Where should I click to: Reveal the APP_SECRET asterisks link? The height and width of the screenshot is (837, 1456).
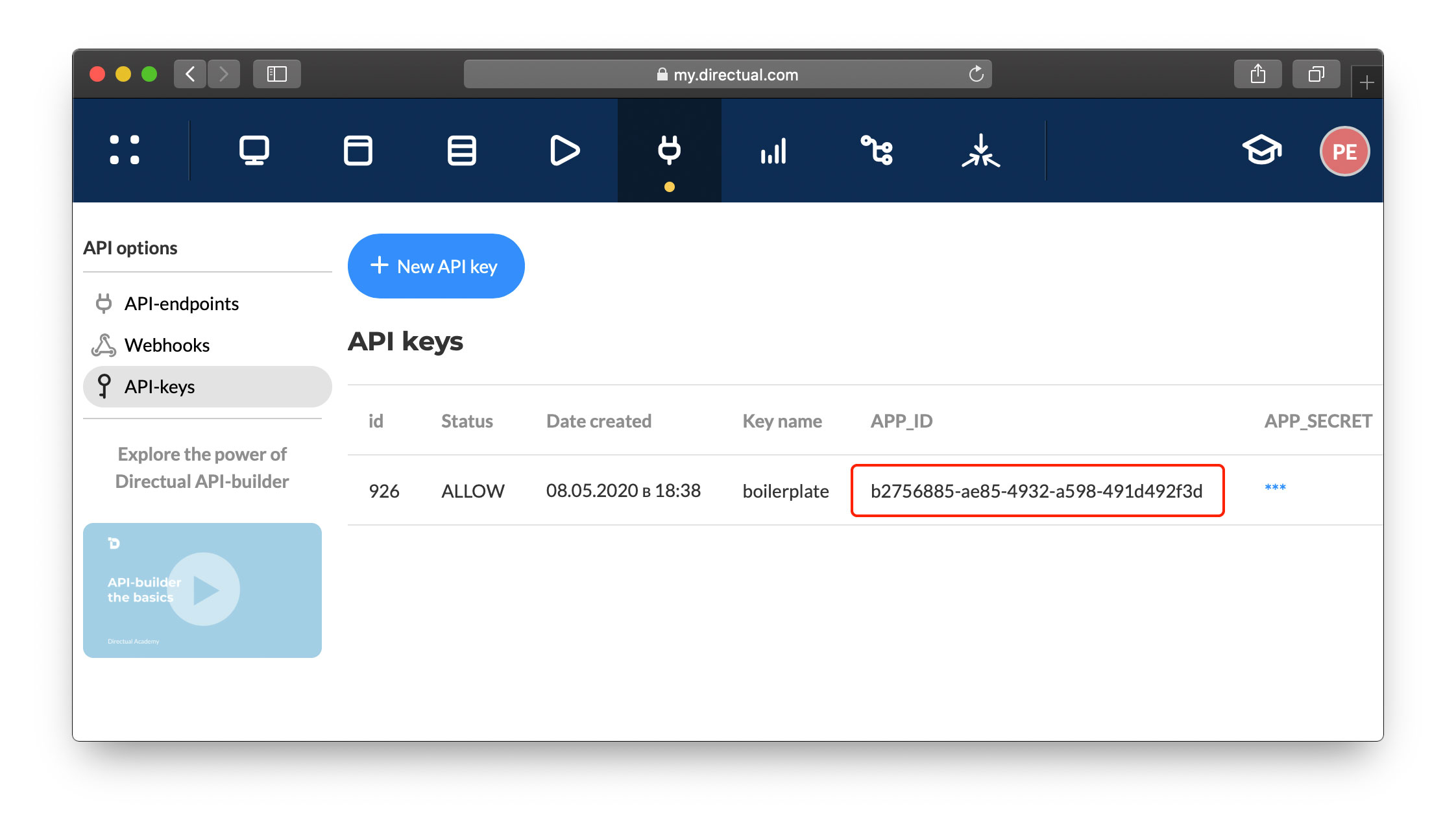coord(1275,488)
